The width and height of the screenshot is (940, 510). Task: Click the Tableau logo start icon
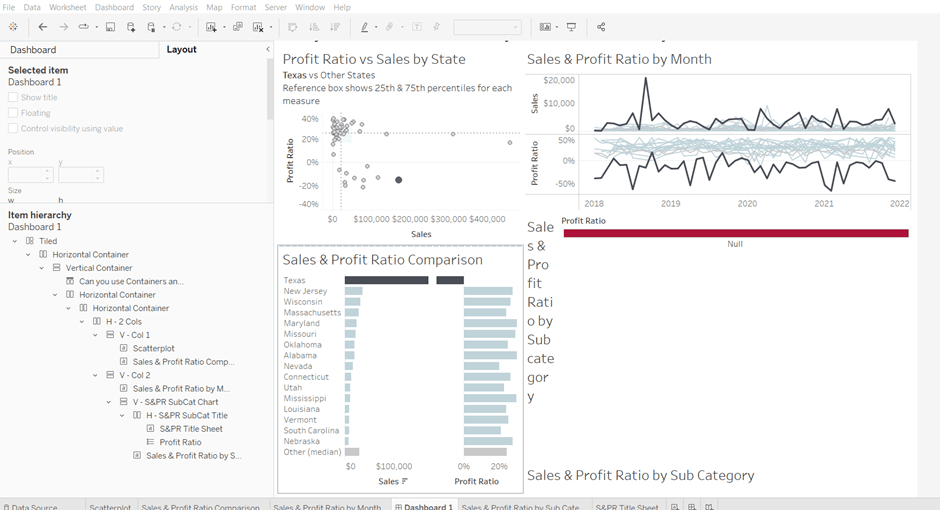[x=13, y=27]
